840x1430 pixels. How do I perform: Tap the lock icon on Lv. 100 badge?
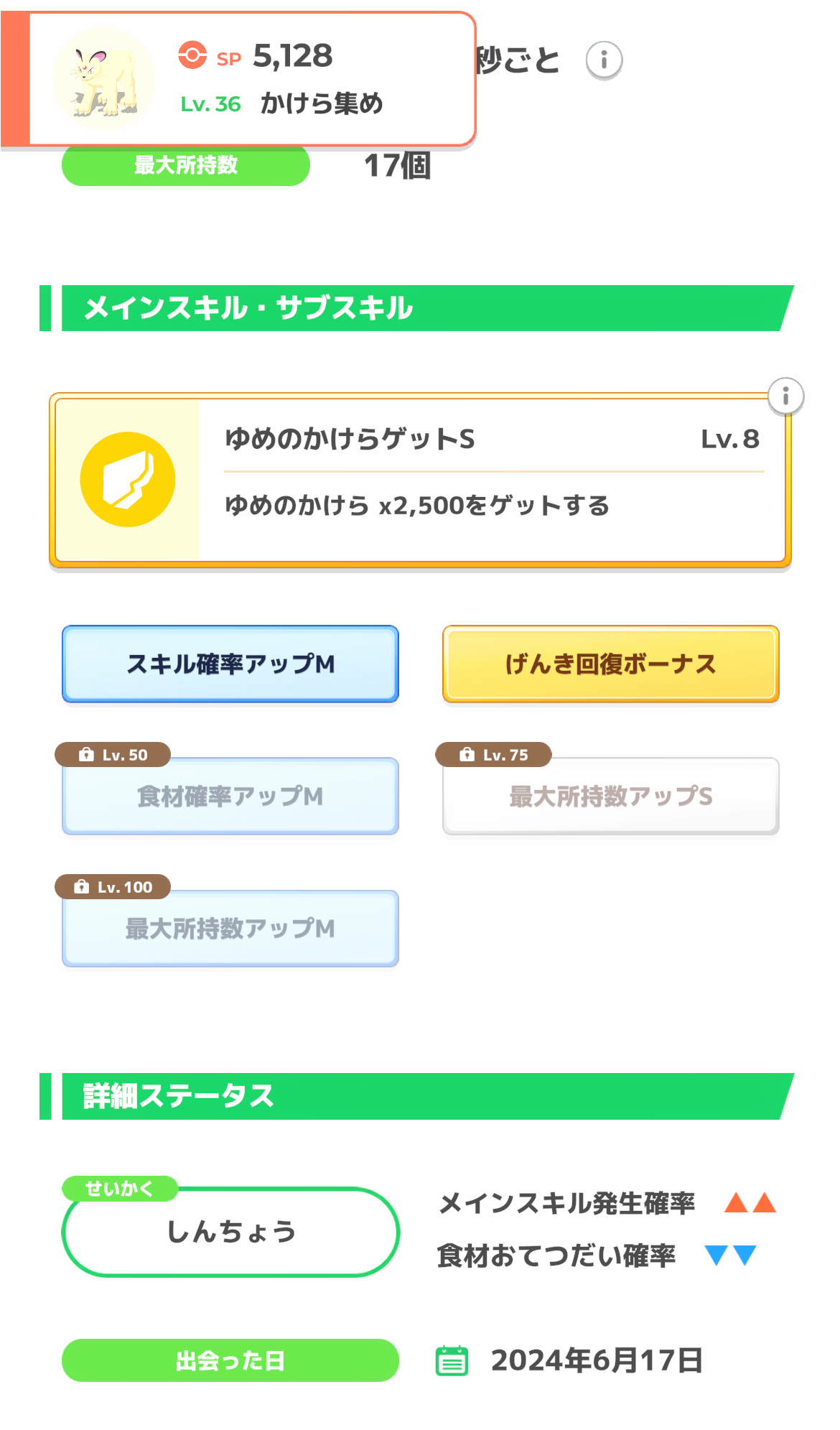[x=81, y=887]
